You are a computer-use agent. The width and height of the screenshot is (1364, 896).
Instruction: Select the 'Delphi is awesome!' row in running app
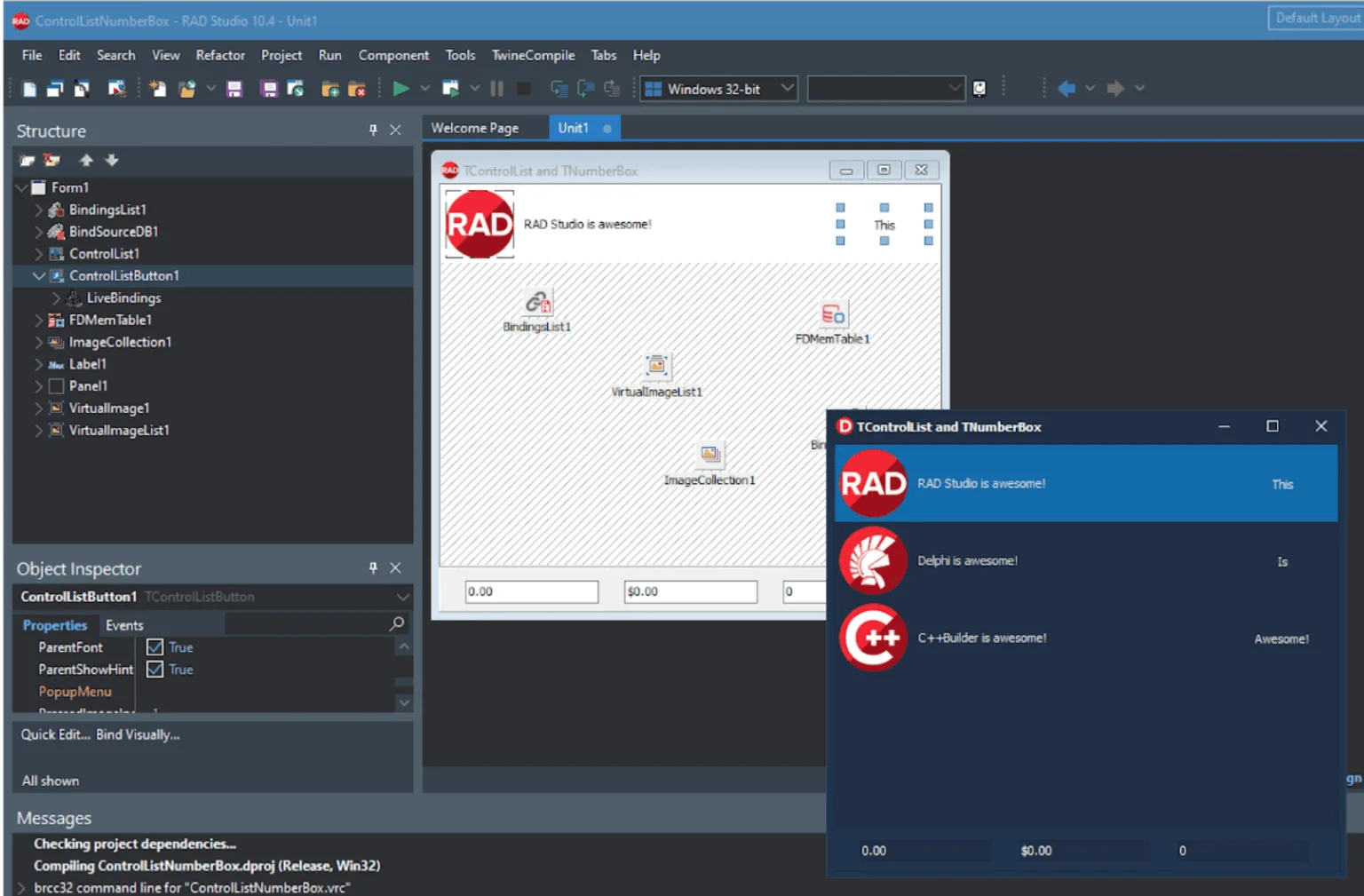tap(1086, 561)
